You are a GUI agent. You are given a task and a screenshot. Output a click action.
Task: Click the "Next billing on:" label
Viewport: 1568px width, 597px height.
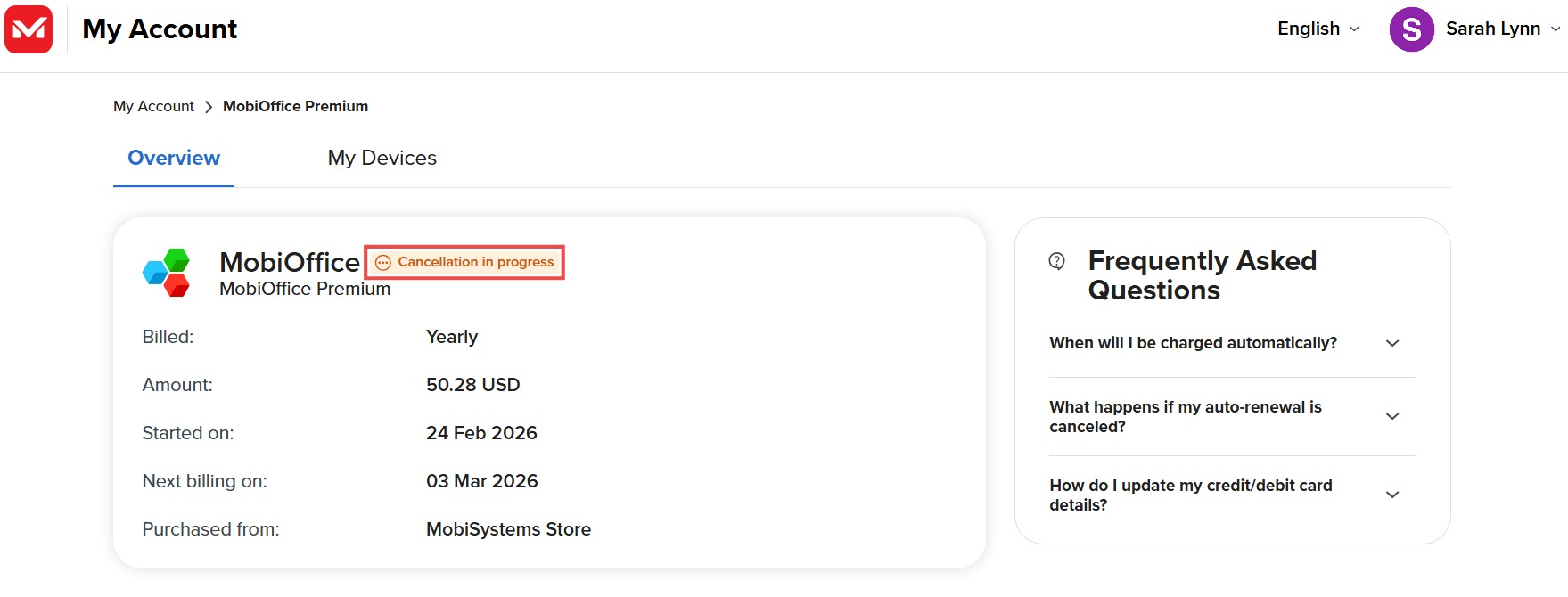click(x=204, y=481)
